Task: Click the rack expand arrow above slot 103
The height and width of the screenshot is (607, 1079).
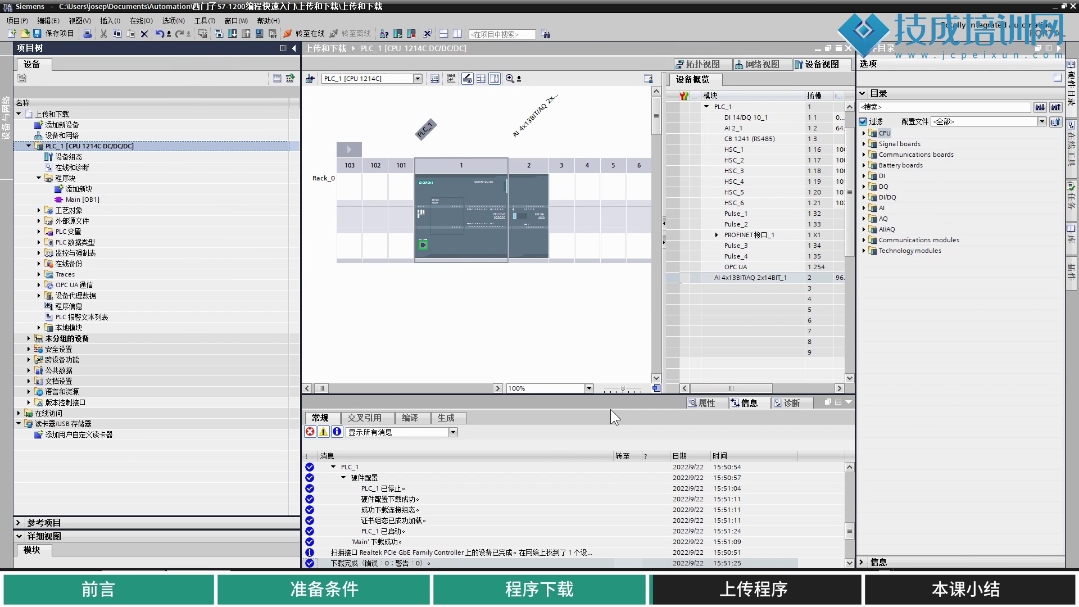Action: click(x=349, y=149)
